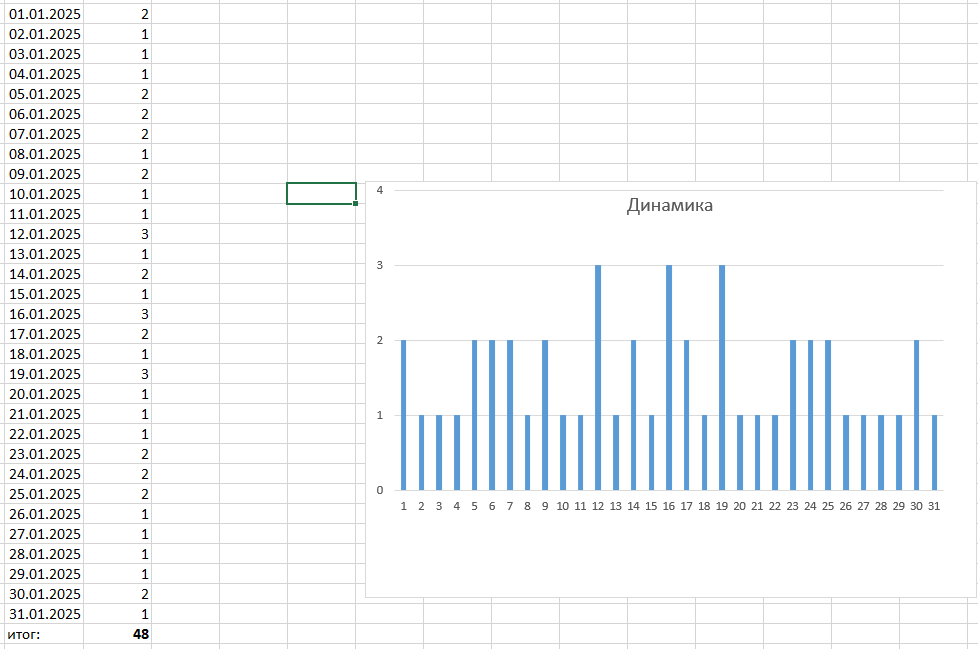978x649 pixels.
Task: Select value 3 next to 12.01.2025
Action: point(118,234)
